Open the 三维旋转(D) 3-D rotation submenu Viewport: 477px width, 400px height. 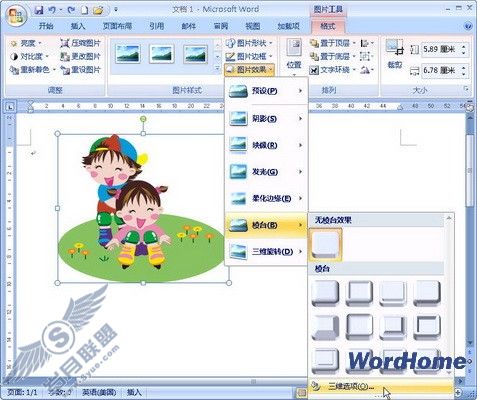click(266, 252)
